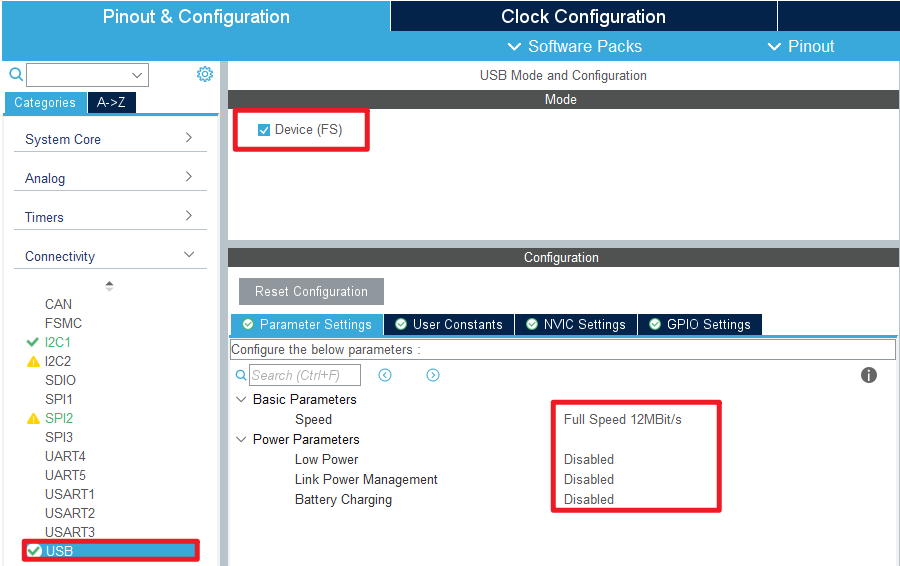The width and height of the screenshot is (900, 566).
Task: Toggle the Device (FS) checkbox
Action: point(264,130)
